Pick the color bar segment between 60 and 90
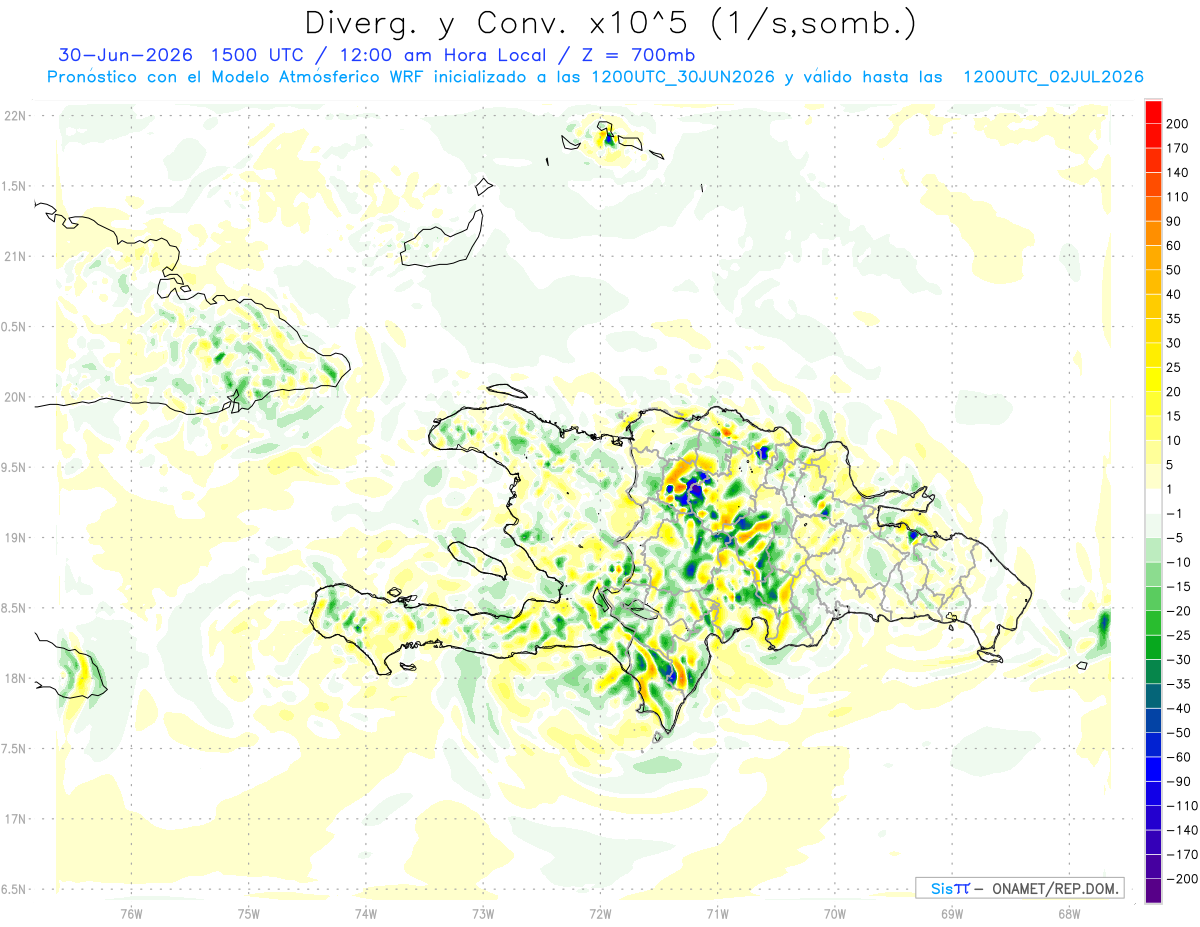 (x=1153, y=233)
